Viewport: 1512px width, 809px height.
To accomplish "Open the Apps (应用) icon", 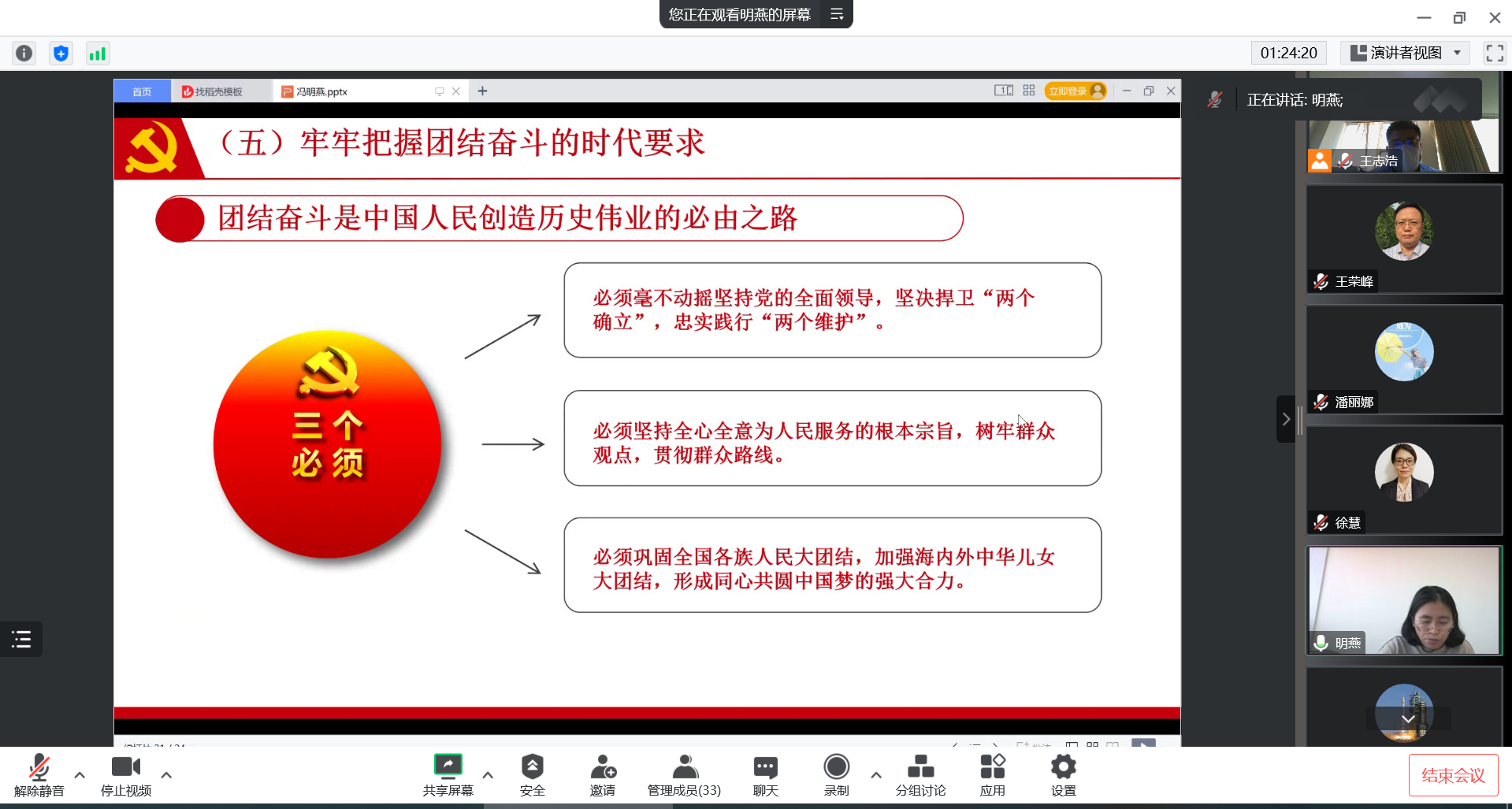I will pos(992,774).
